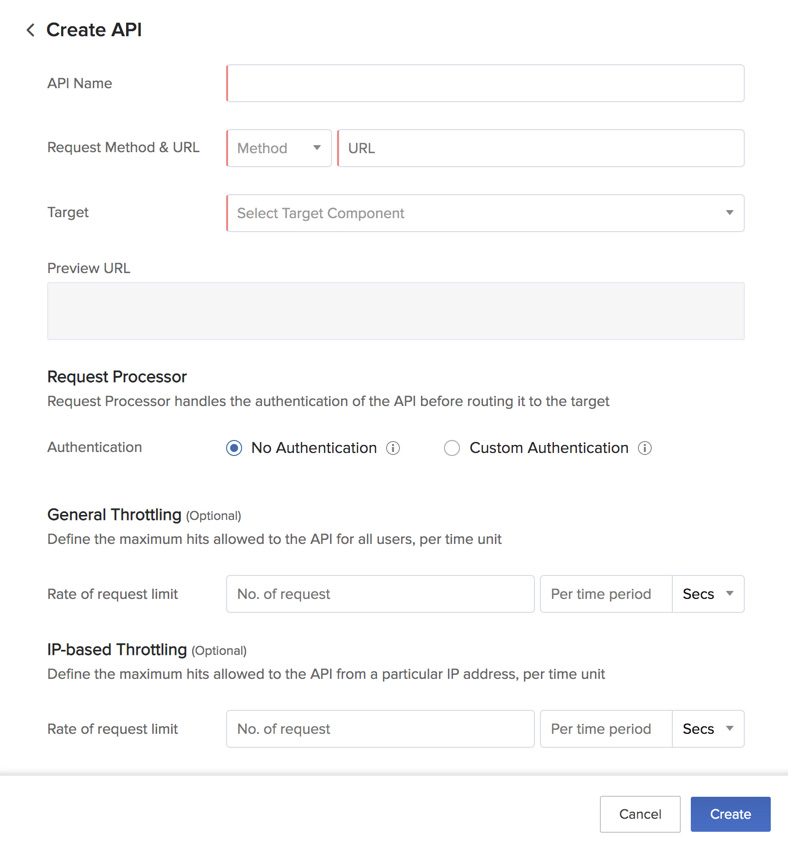
Task: Click the Preview URL display box
Action: [395, 311]
